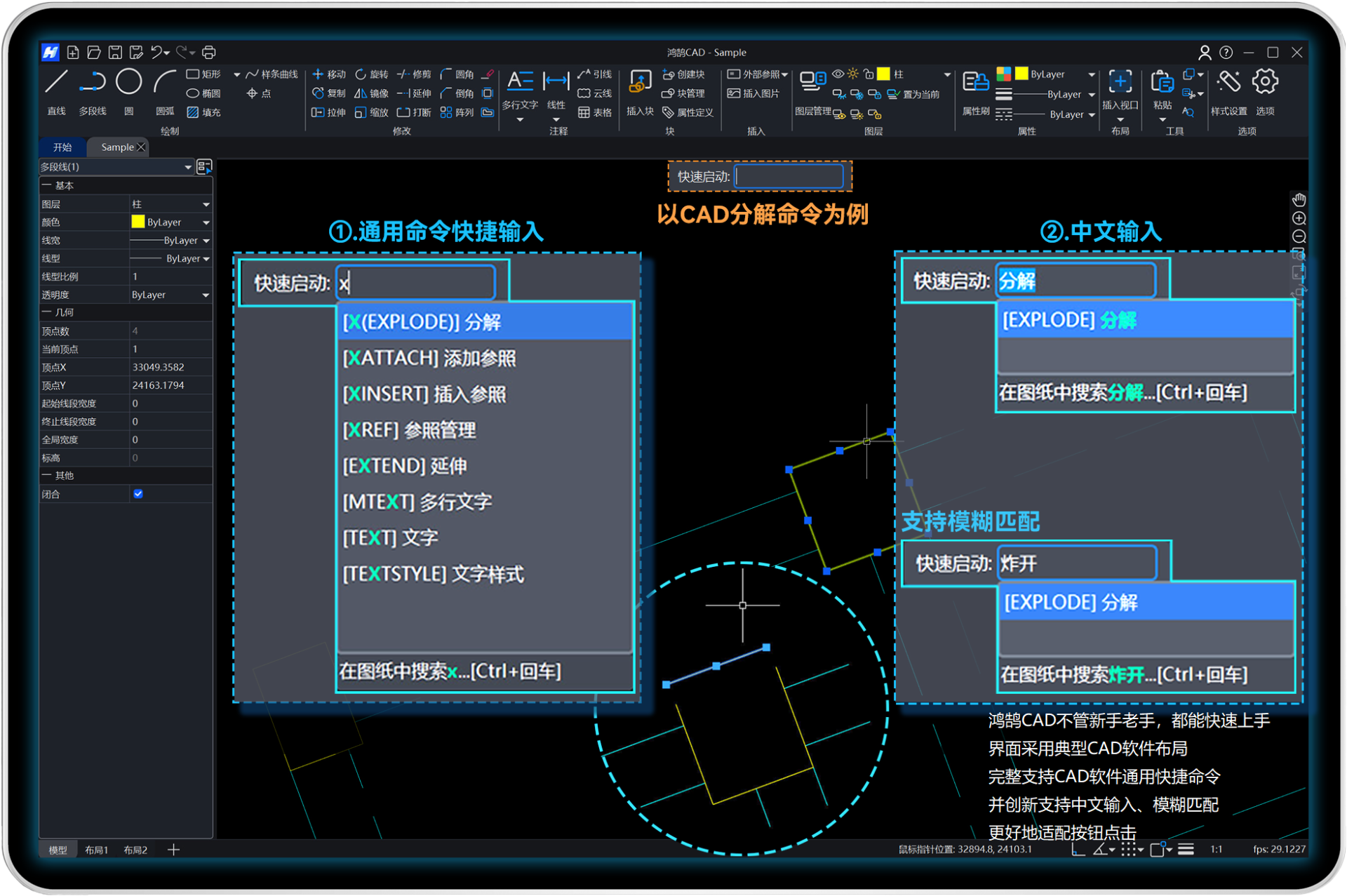Open the 图层管理 layer manager
This screenshot has width=1347, height=896.
812,92
